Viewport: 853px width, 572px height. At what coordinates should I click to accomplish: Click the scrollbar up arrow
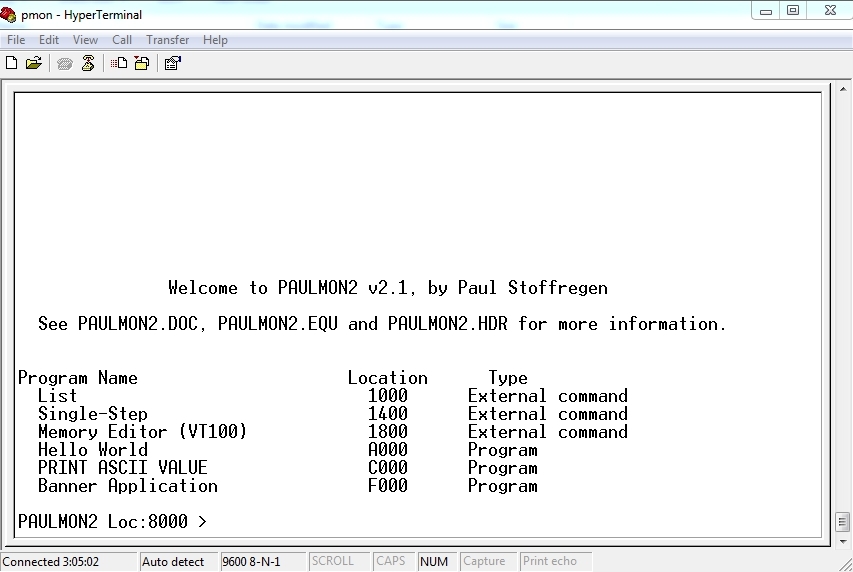coord(843,89)
